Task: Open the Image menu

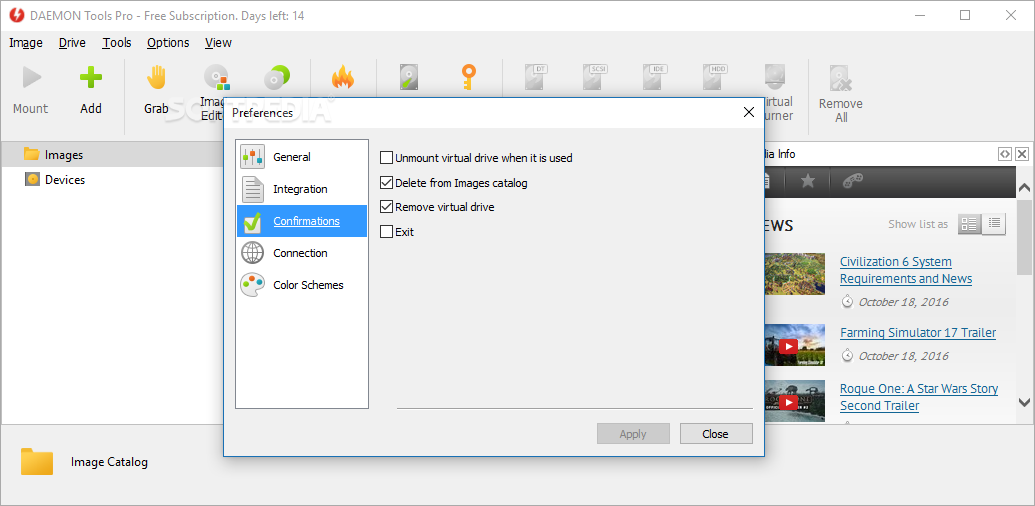Action: (x=26, y=43)
